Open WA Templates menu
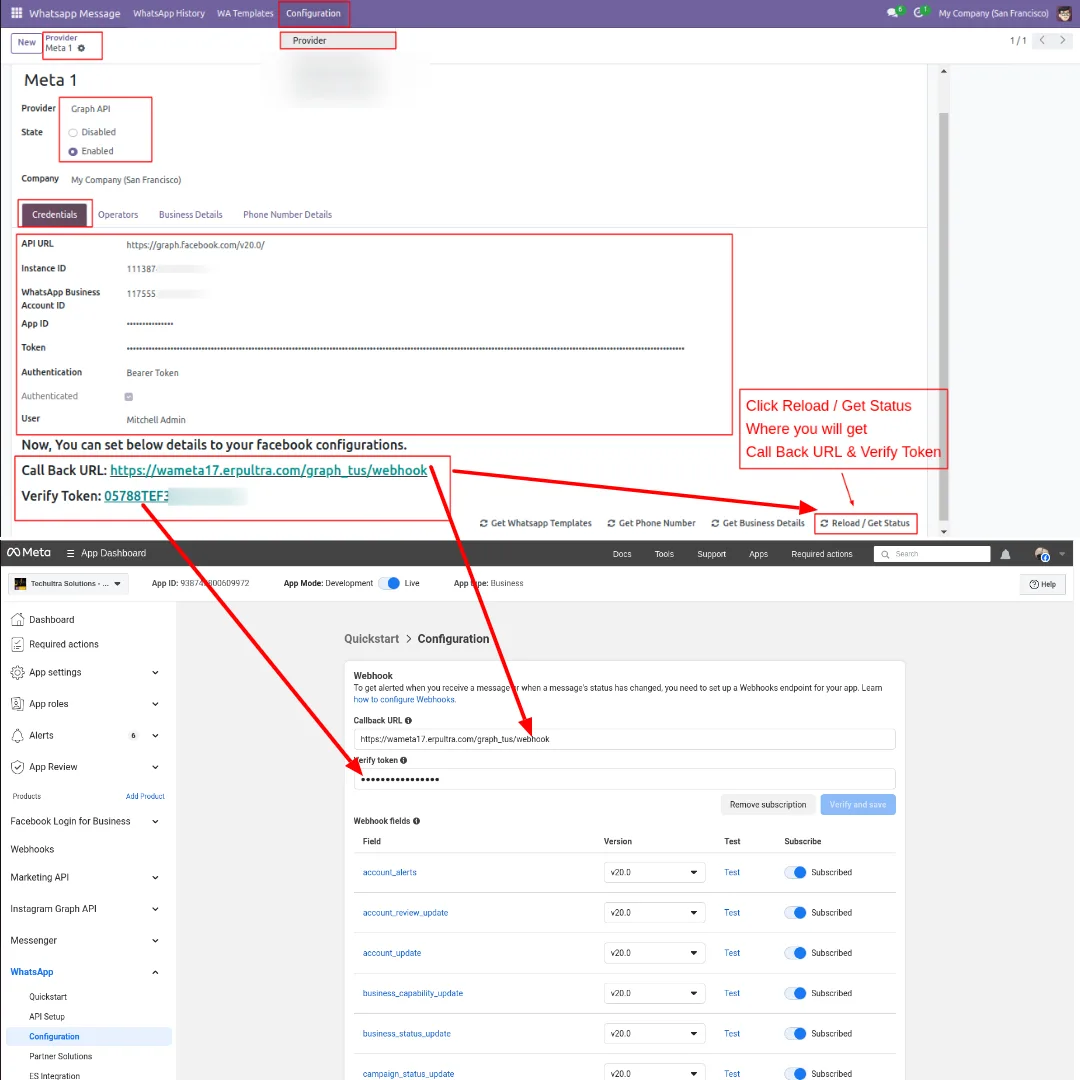The width and height of the screenshot is (1080, 1080). (x=245, y=13)
